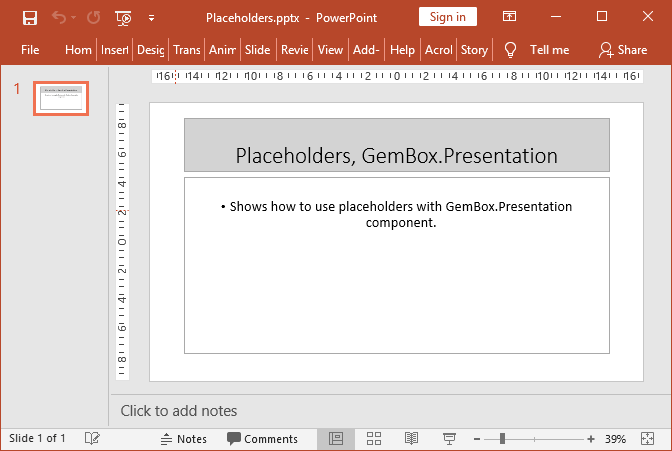Viewport: 672px width, 451px height.
Task: Click the Tell me lightbulb icon
Action: tap(510, 49)
